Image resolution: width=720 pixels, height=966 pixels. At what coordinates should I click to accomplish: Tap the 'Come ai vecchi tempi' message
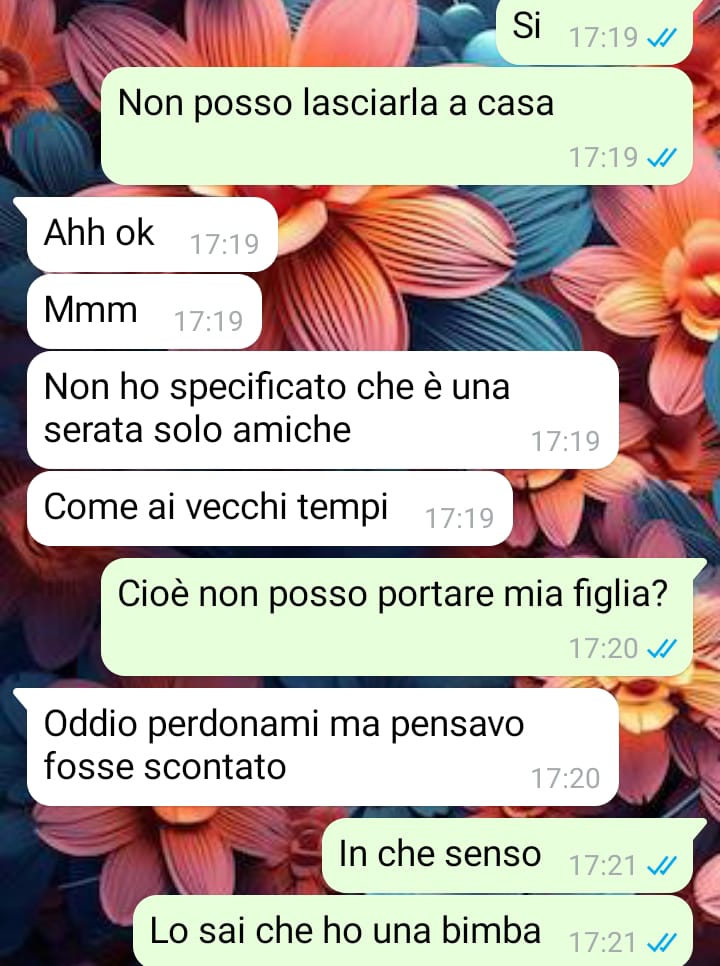tap(270, 509)
